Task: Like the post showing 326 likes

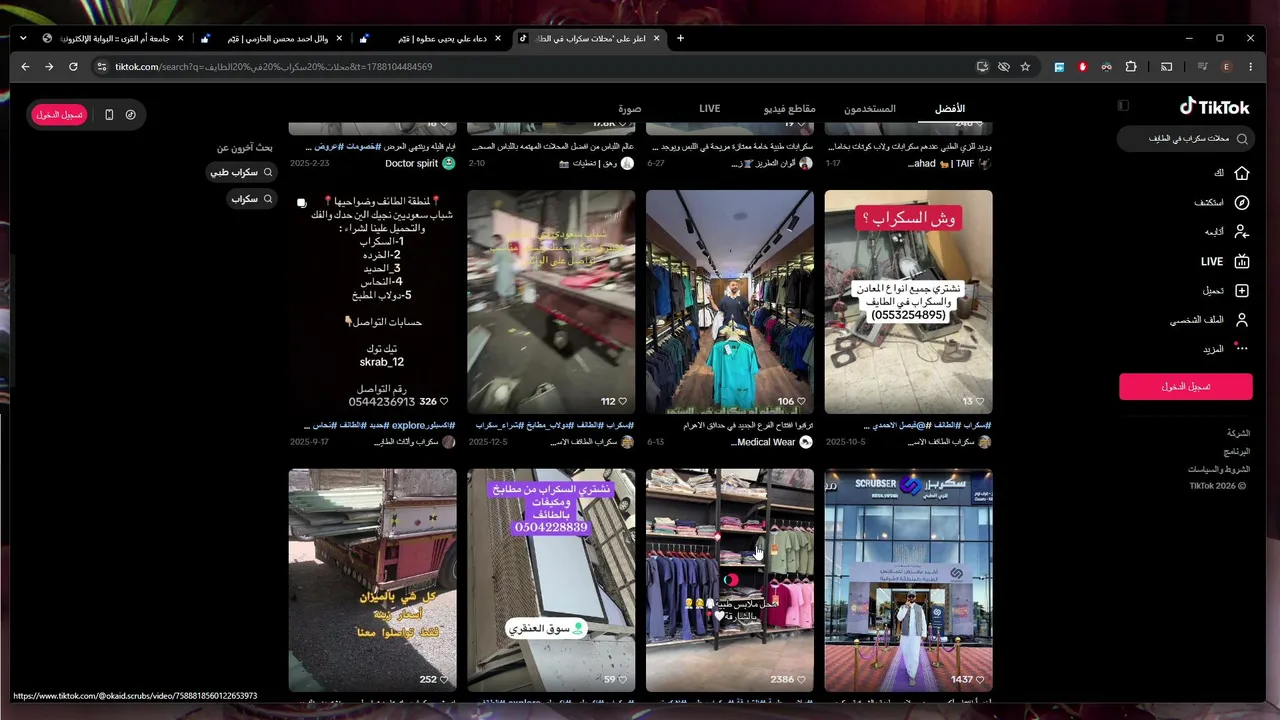Action: click(x=445, y=401)
